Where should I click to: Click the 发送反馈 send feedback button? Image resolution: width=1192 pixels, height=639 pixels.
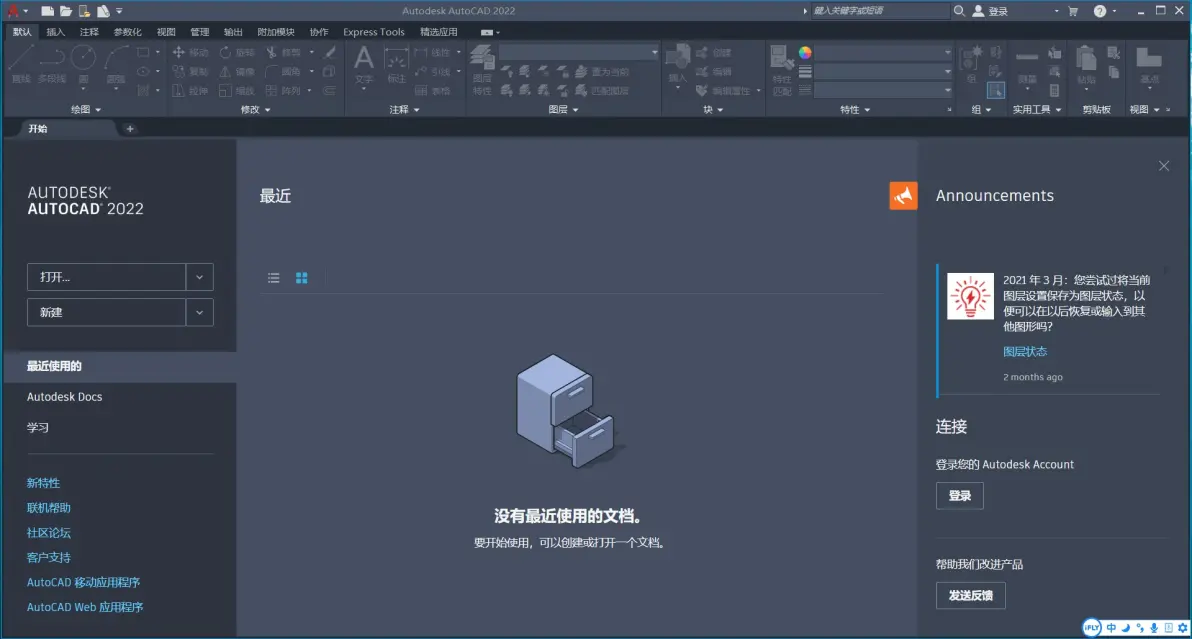[971, 595]
